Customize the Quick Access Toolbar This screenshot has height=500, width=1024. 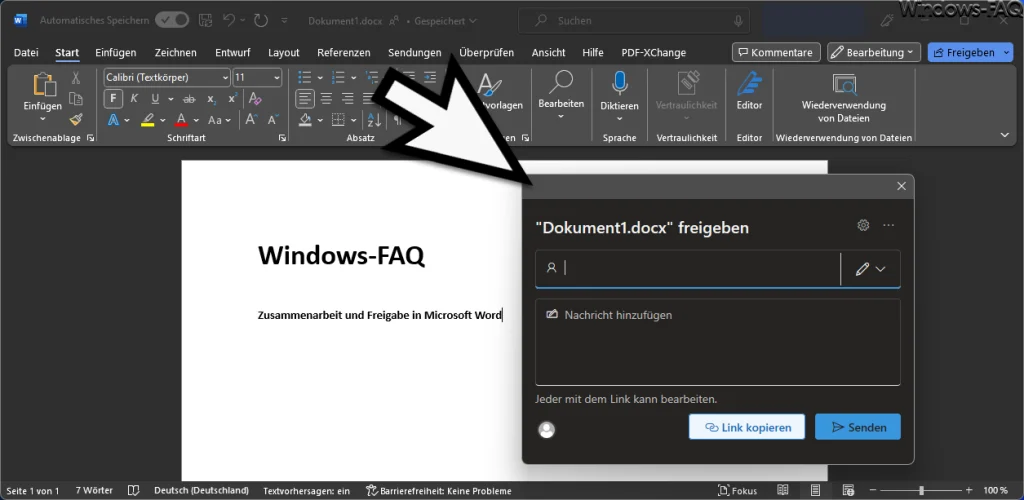284,21
